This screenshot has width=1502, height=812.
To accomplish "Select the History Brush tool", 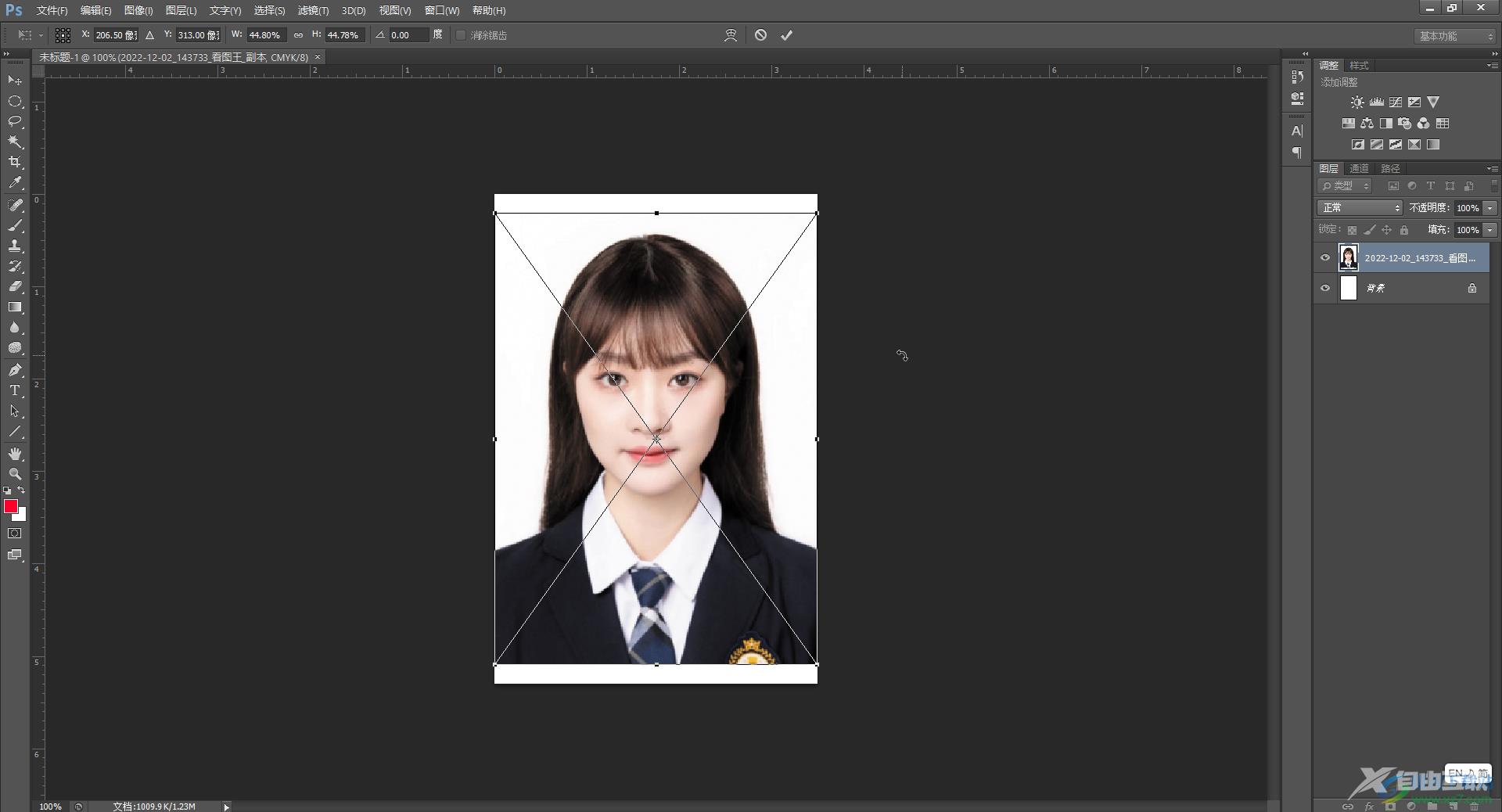I will point(15,266).
